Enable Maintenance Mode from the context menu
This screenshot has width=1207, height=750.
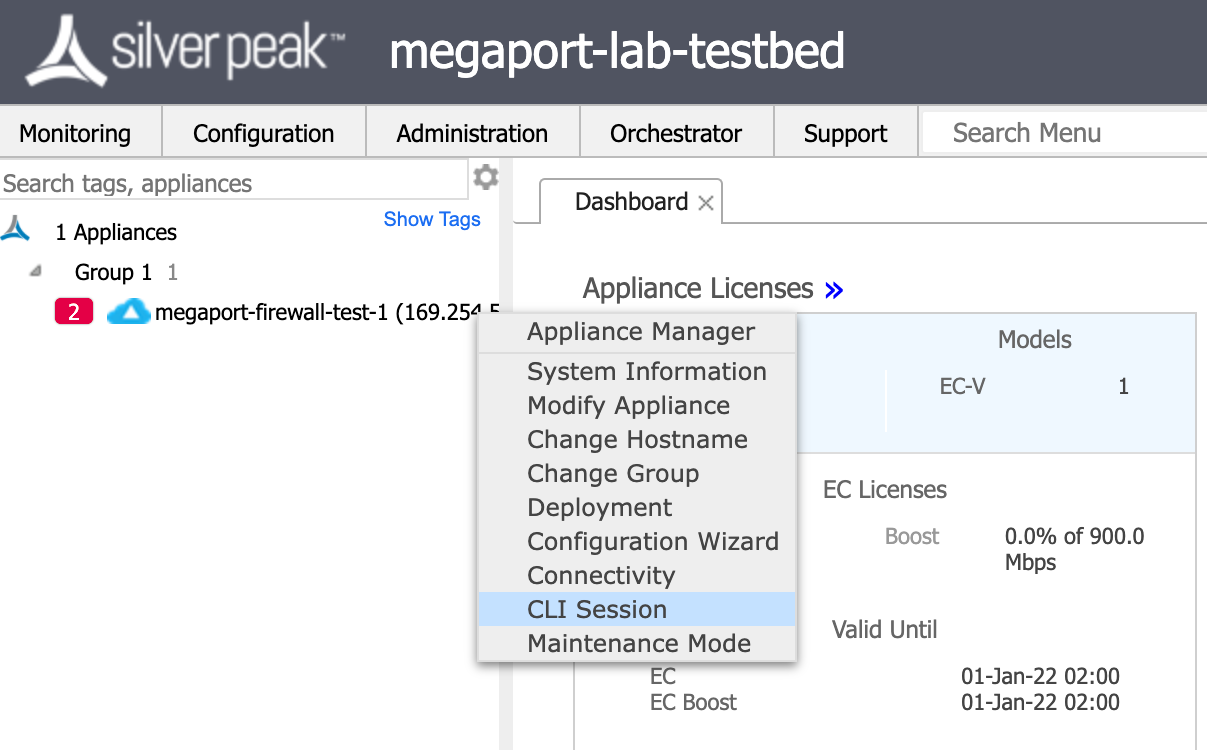click(x=638, y=643)
